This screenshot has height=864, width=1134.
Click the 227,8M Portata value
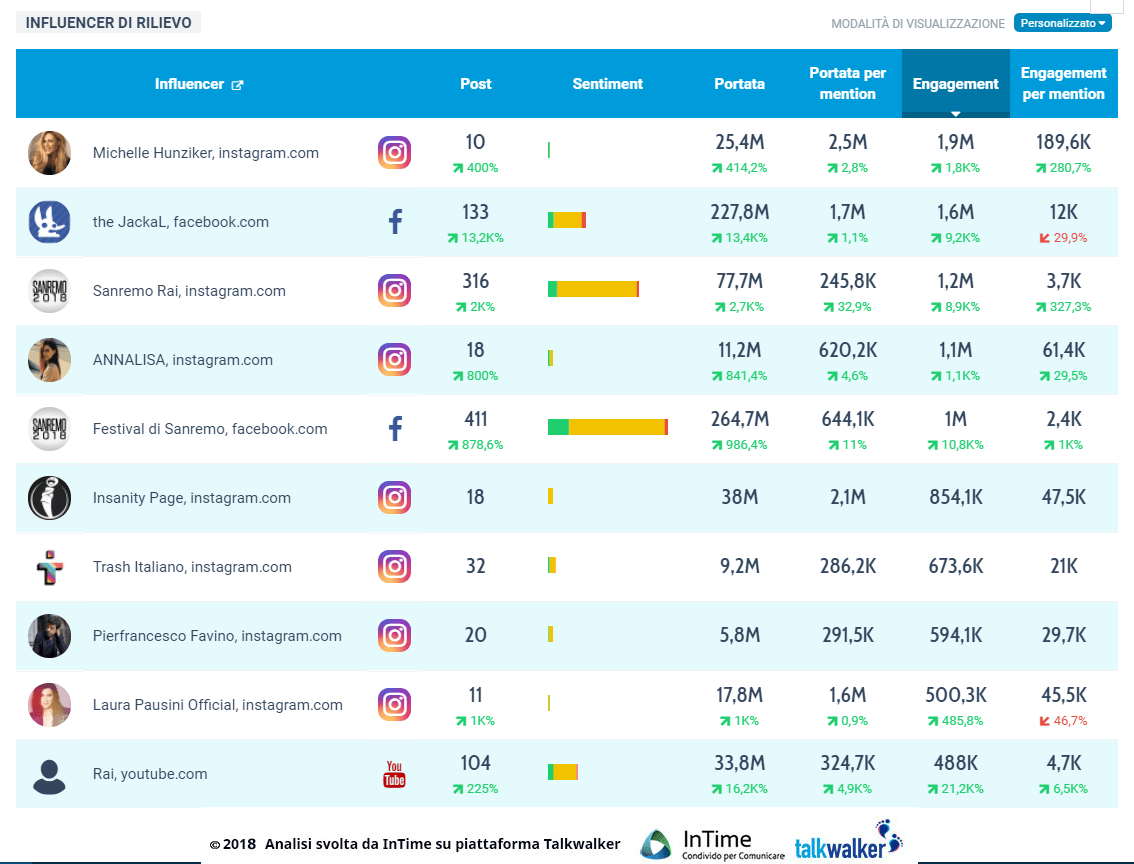tap(739, 212)
